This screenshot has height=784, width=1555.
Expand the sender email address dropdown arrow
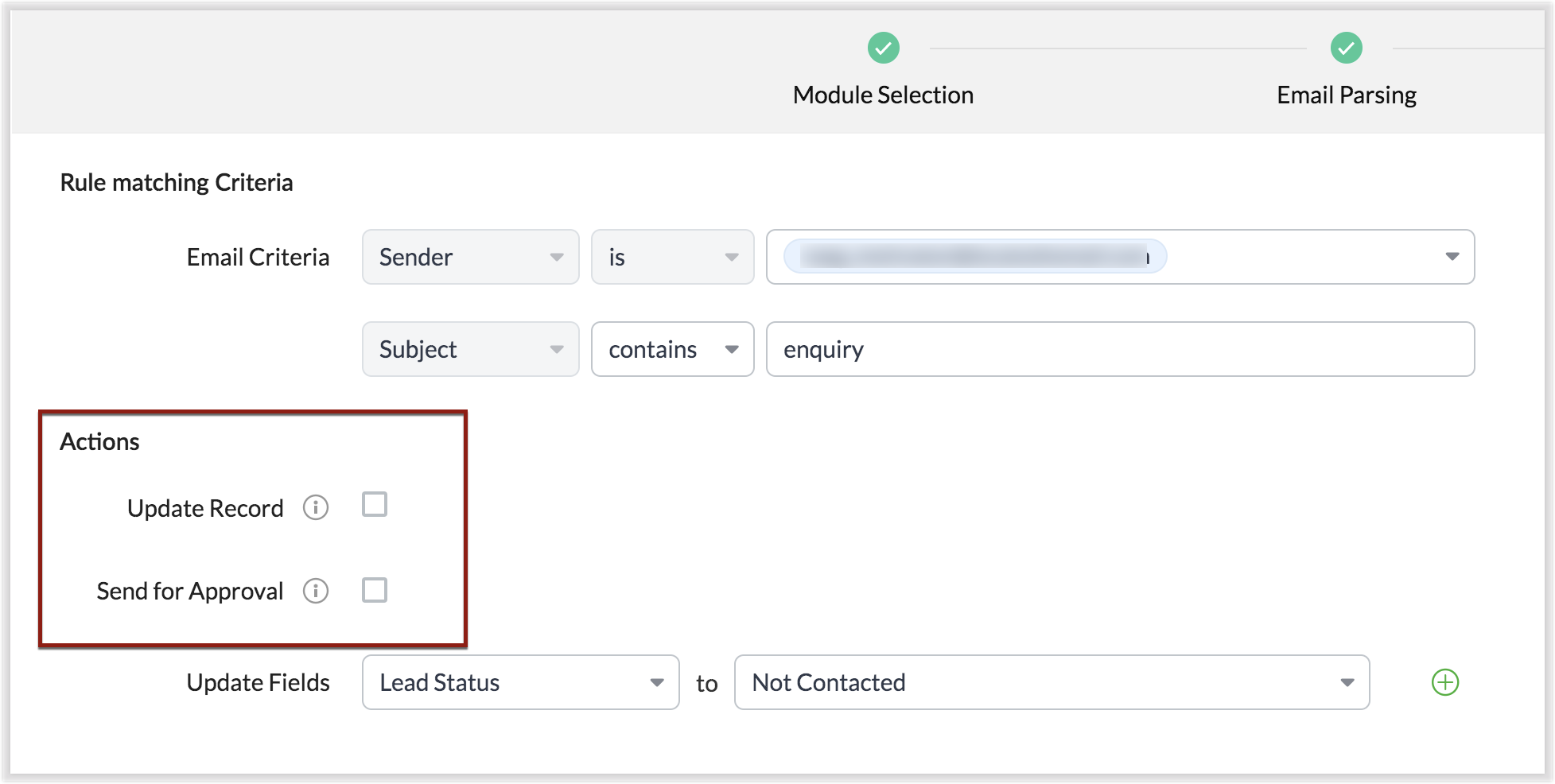[1452, 257]
